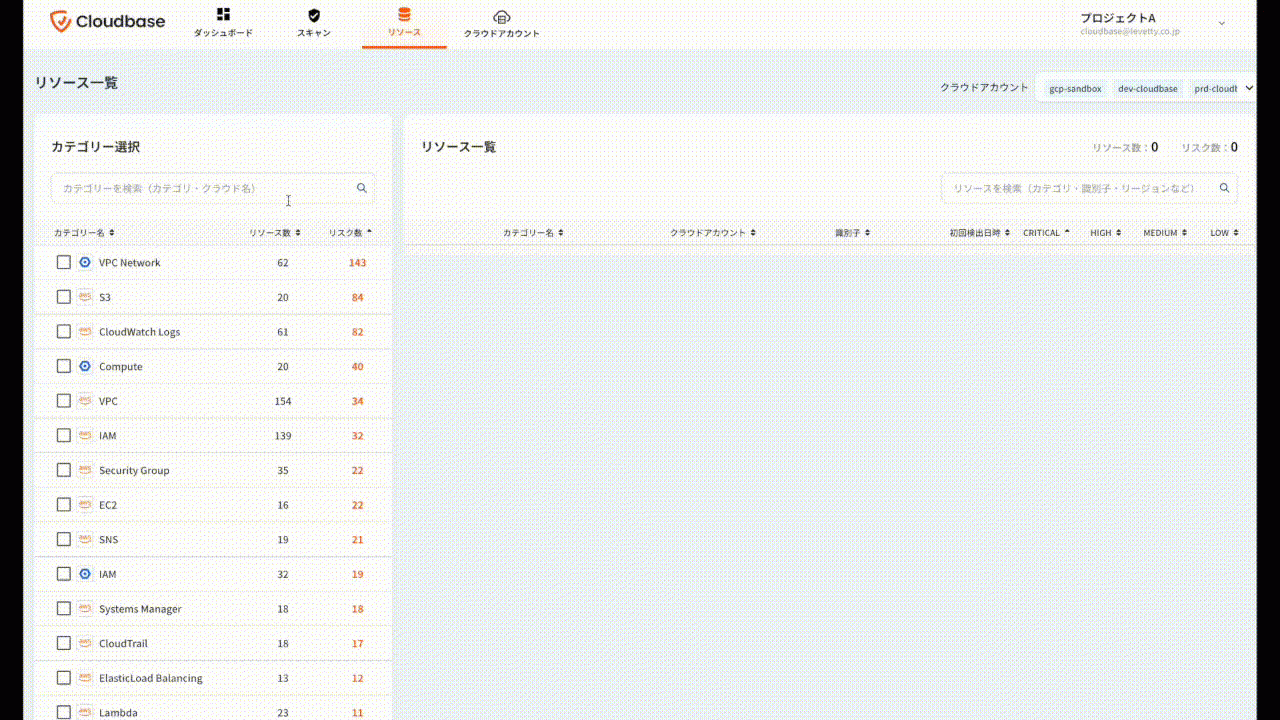Screen dimensions: 1280x720
Task: Tick the S3 category checkbox
Action: (x=64, y=297)
